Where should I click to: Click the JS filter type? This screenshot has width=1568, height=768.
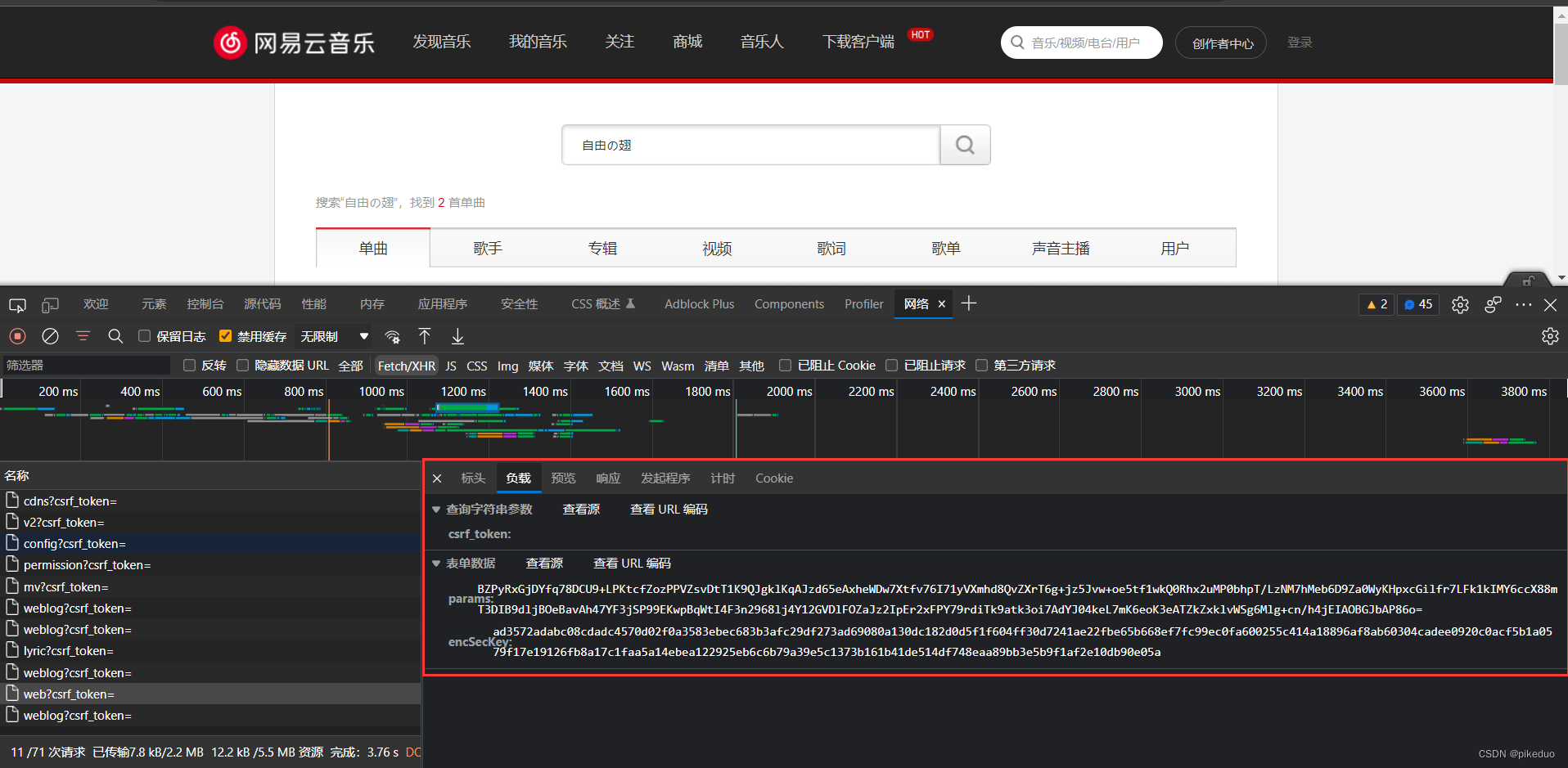pyautogui.click(x=451, y=366)
